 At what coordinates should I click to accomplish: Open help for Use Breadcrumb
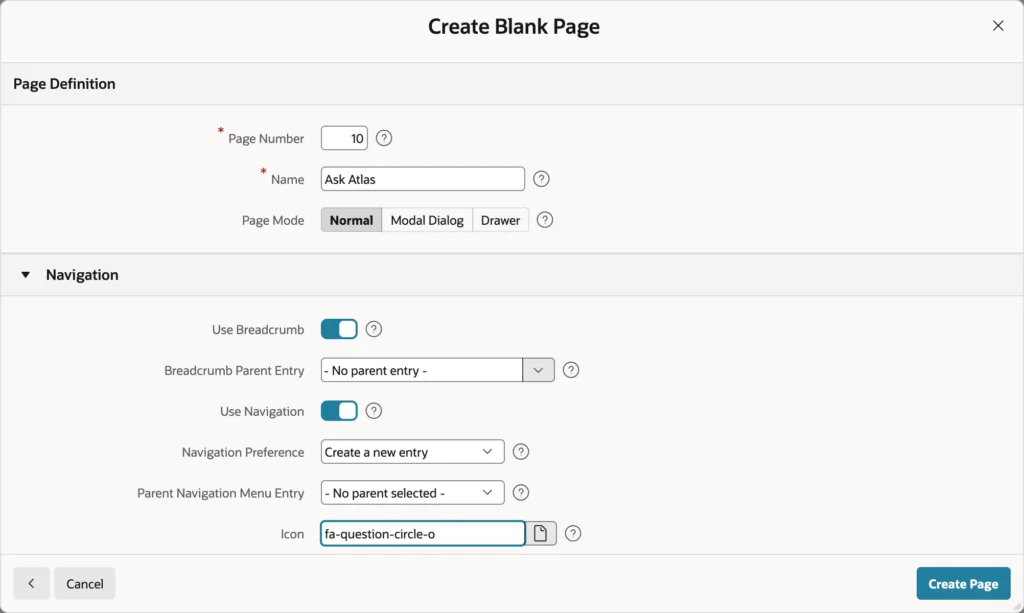coord(374,329)
